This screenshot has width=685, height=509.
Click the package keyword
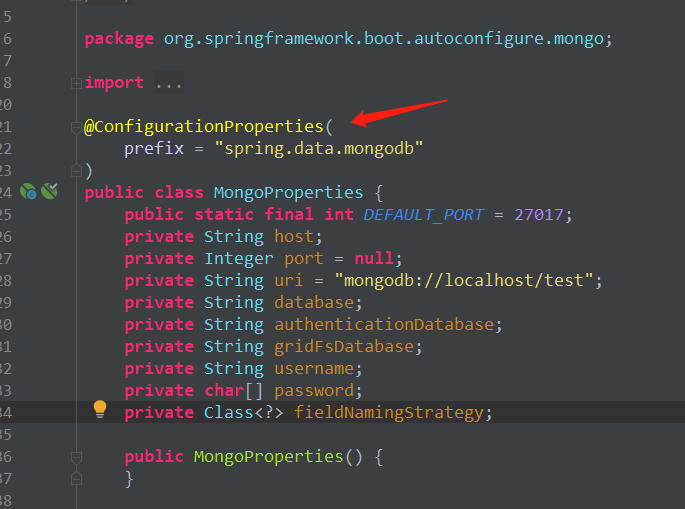click(119, 39)
